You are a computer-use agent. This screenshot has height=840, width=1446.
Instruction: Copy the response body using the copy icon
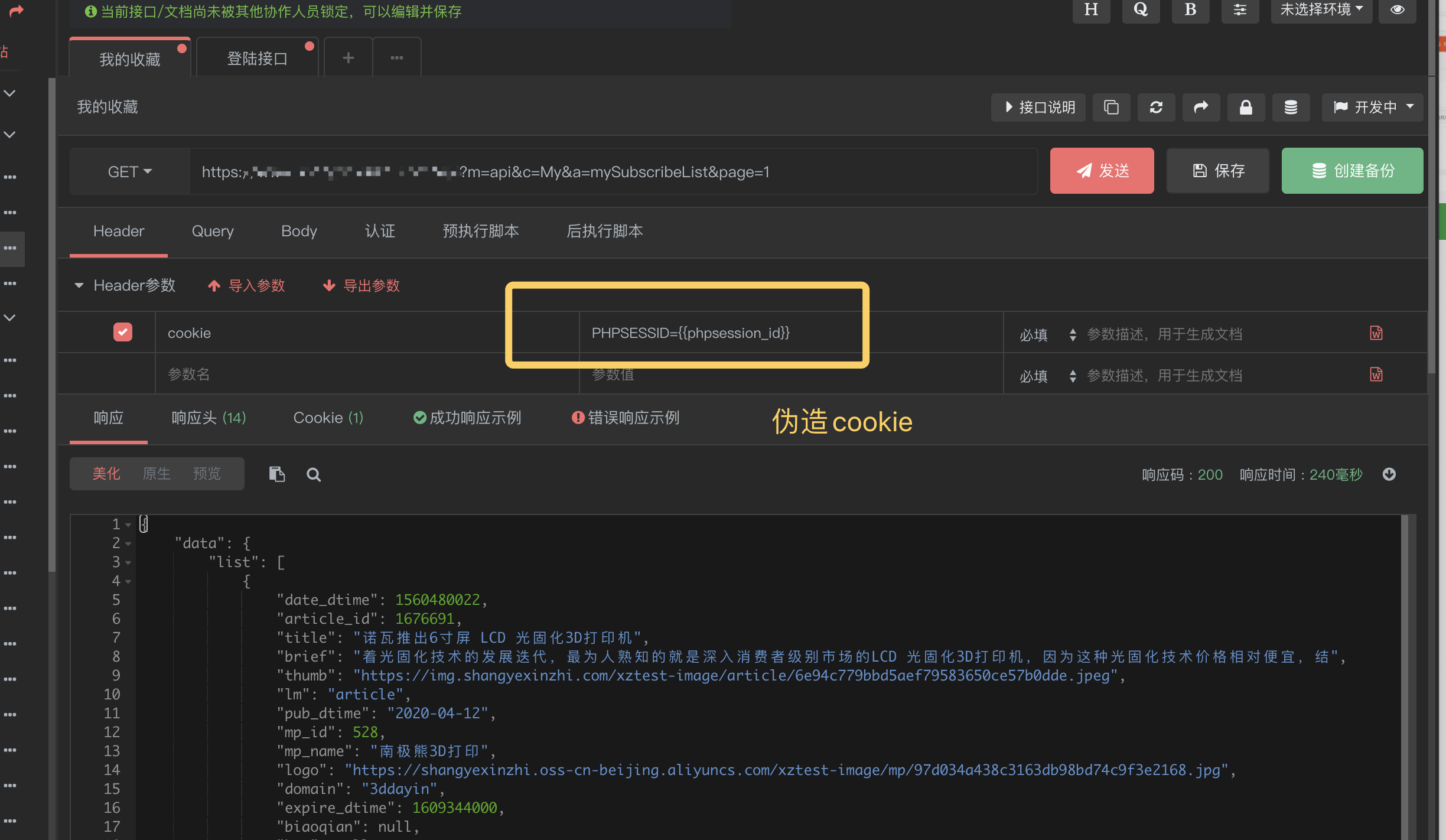tap(277, 474)
